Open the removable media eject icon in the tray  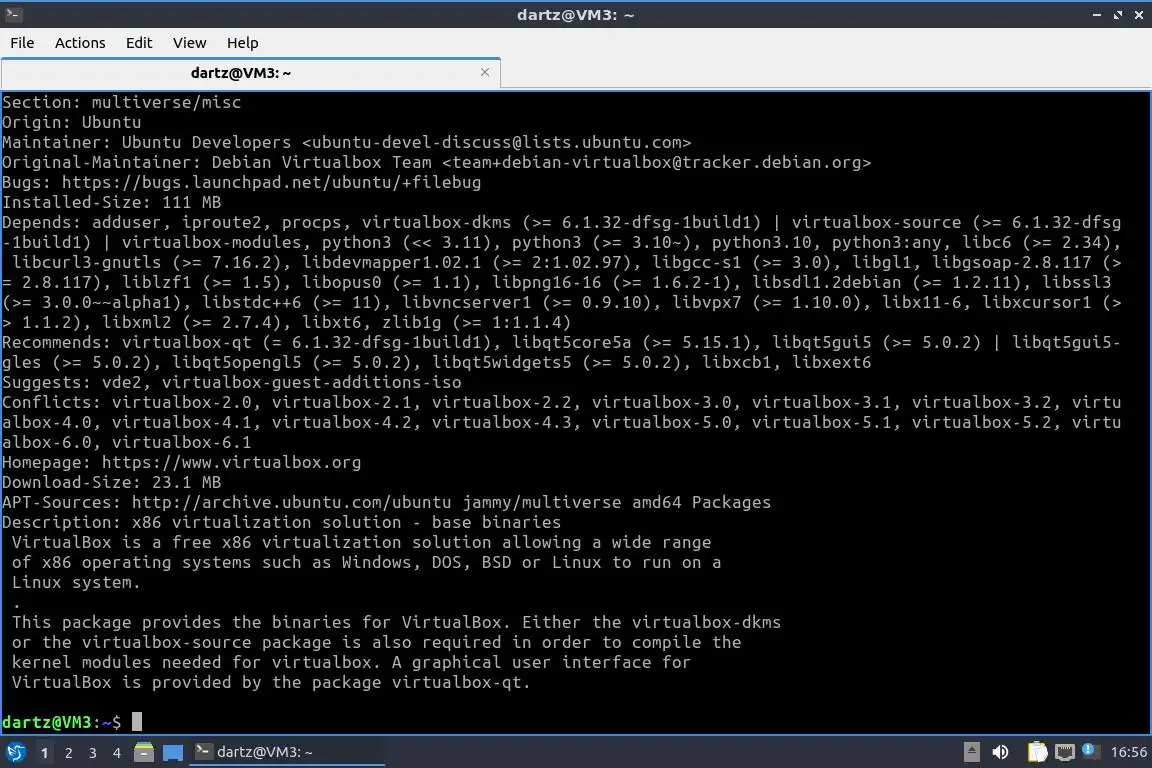point(971,752)
